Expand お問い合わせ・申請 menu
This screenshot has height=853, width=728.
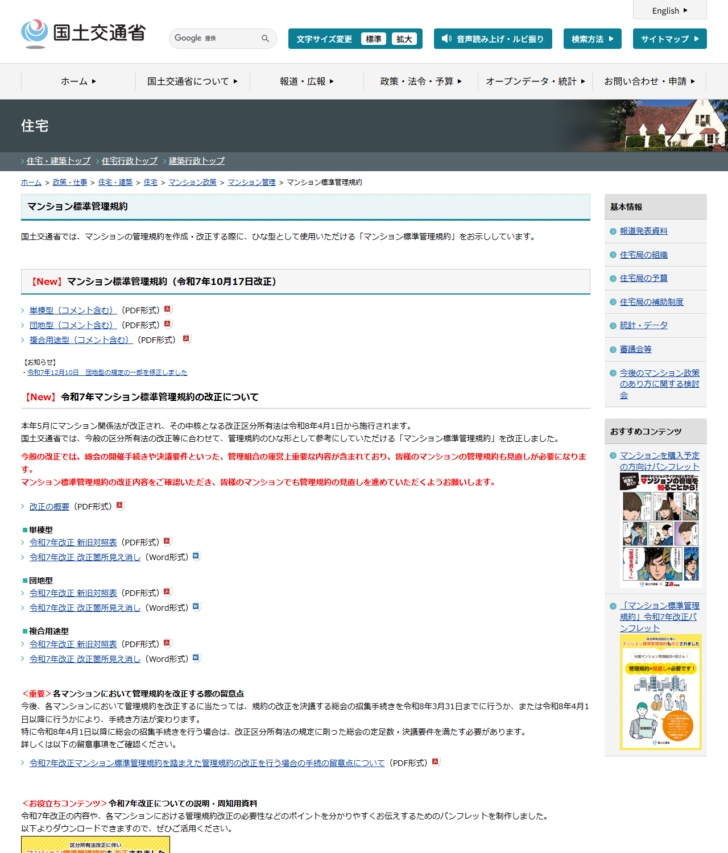click(650, 81)
